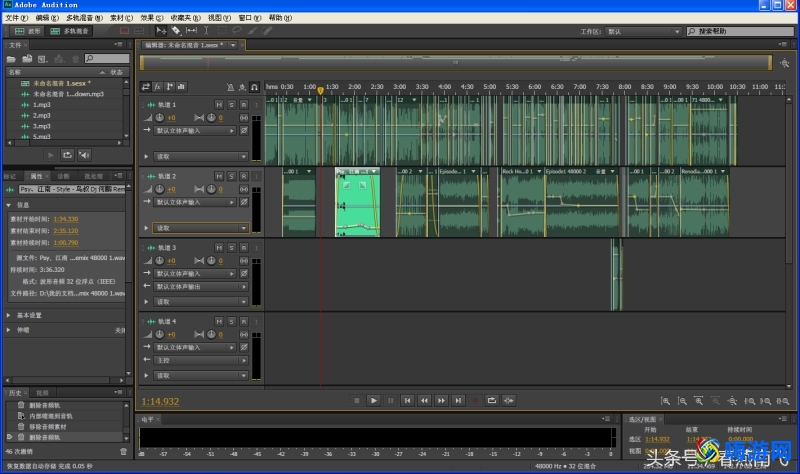The height and width of the screenshot is (474, 800).
Task: Adjust volume knob of track 轨道 1
Action: point(160,117)
